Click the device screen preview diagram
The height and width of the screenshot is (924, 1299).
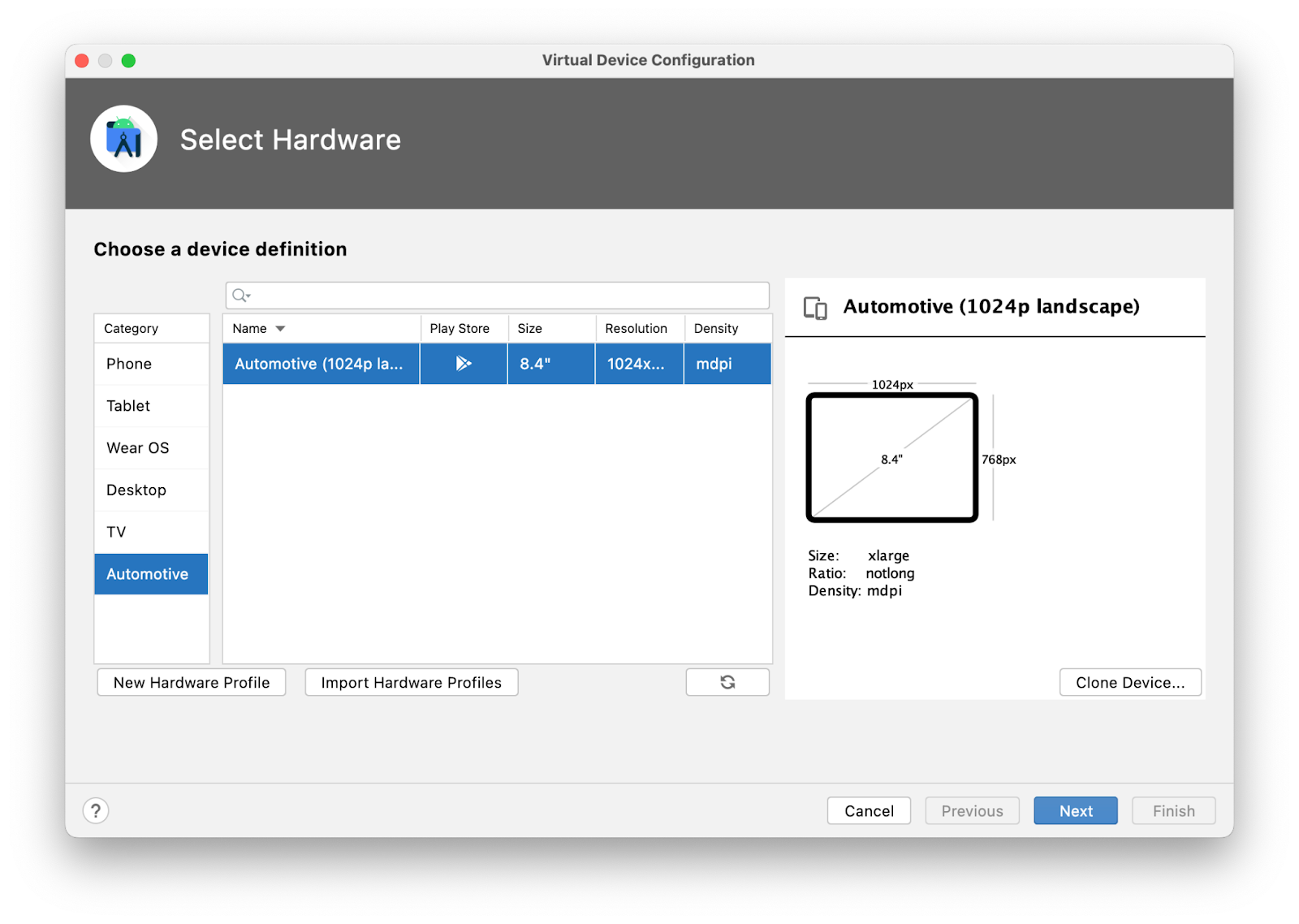click(891, 458)
